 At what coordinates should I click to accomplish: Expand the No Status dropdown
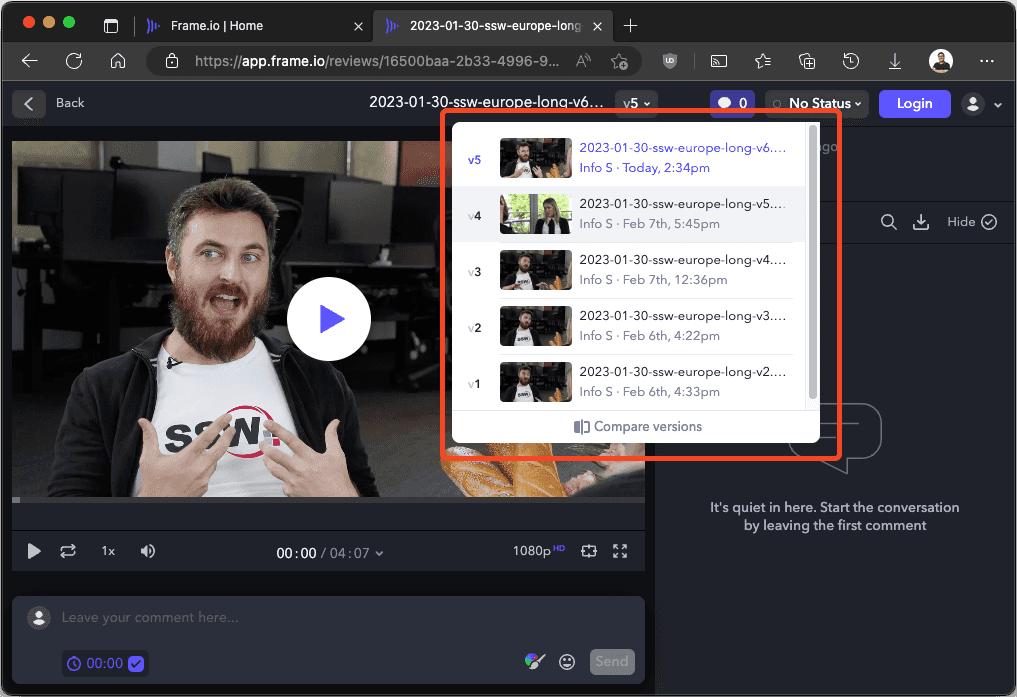tap(818, 103)
